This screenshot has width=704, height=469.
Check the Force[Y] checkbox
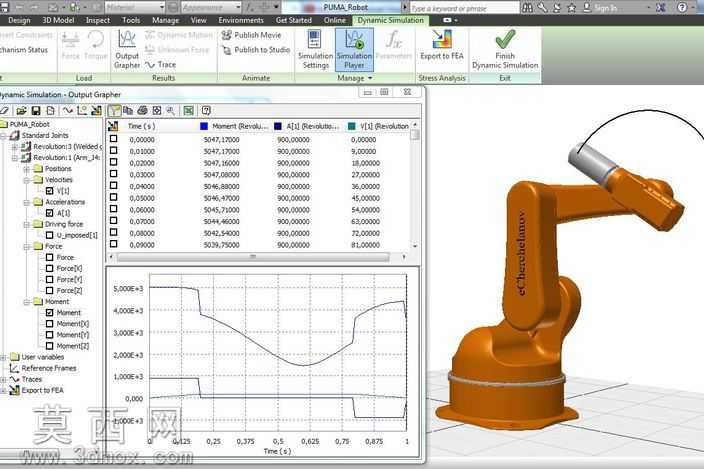[50, 279]
